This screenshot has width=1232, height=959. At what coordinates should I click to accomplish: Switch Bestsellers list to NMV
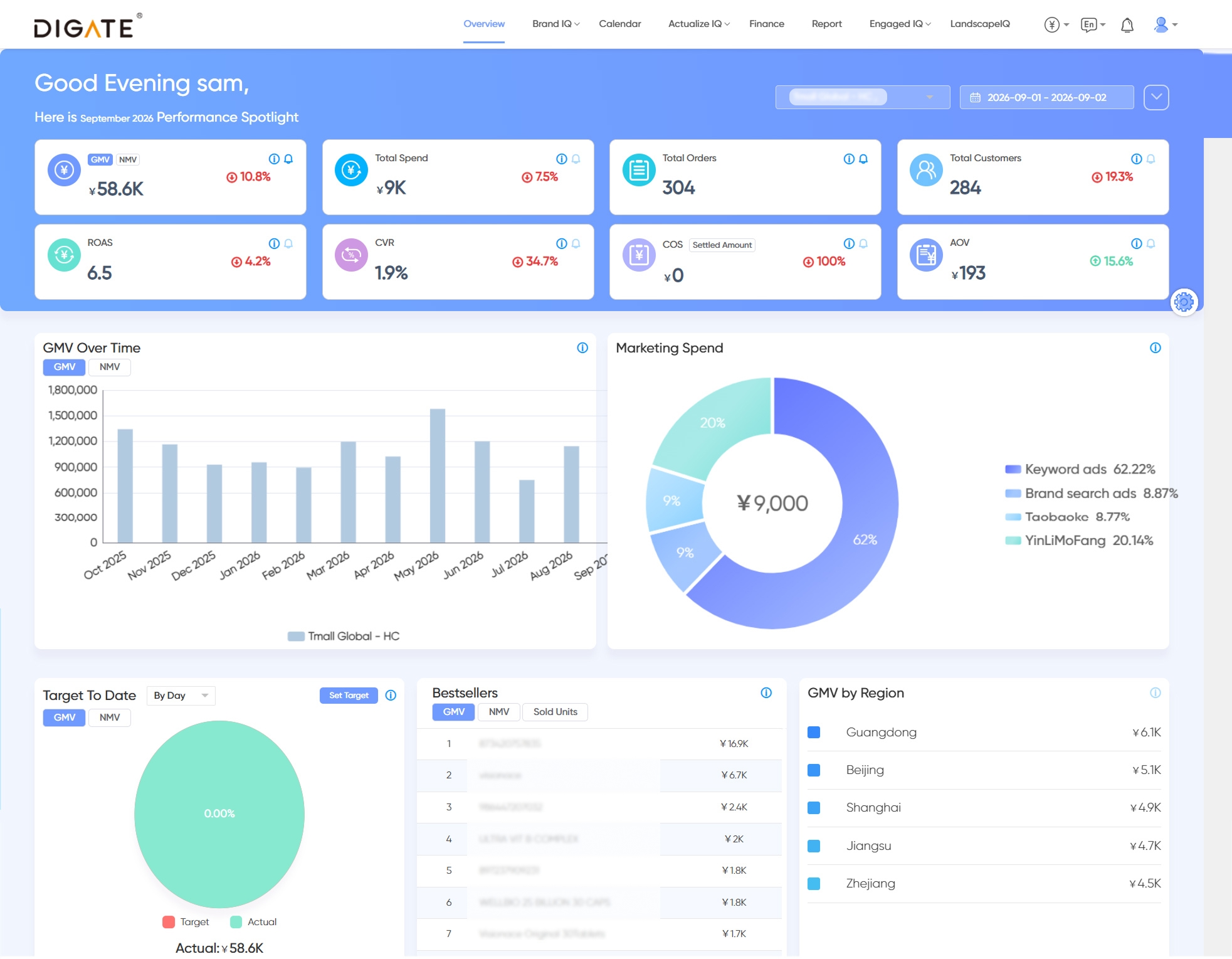499,712
